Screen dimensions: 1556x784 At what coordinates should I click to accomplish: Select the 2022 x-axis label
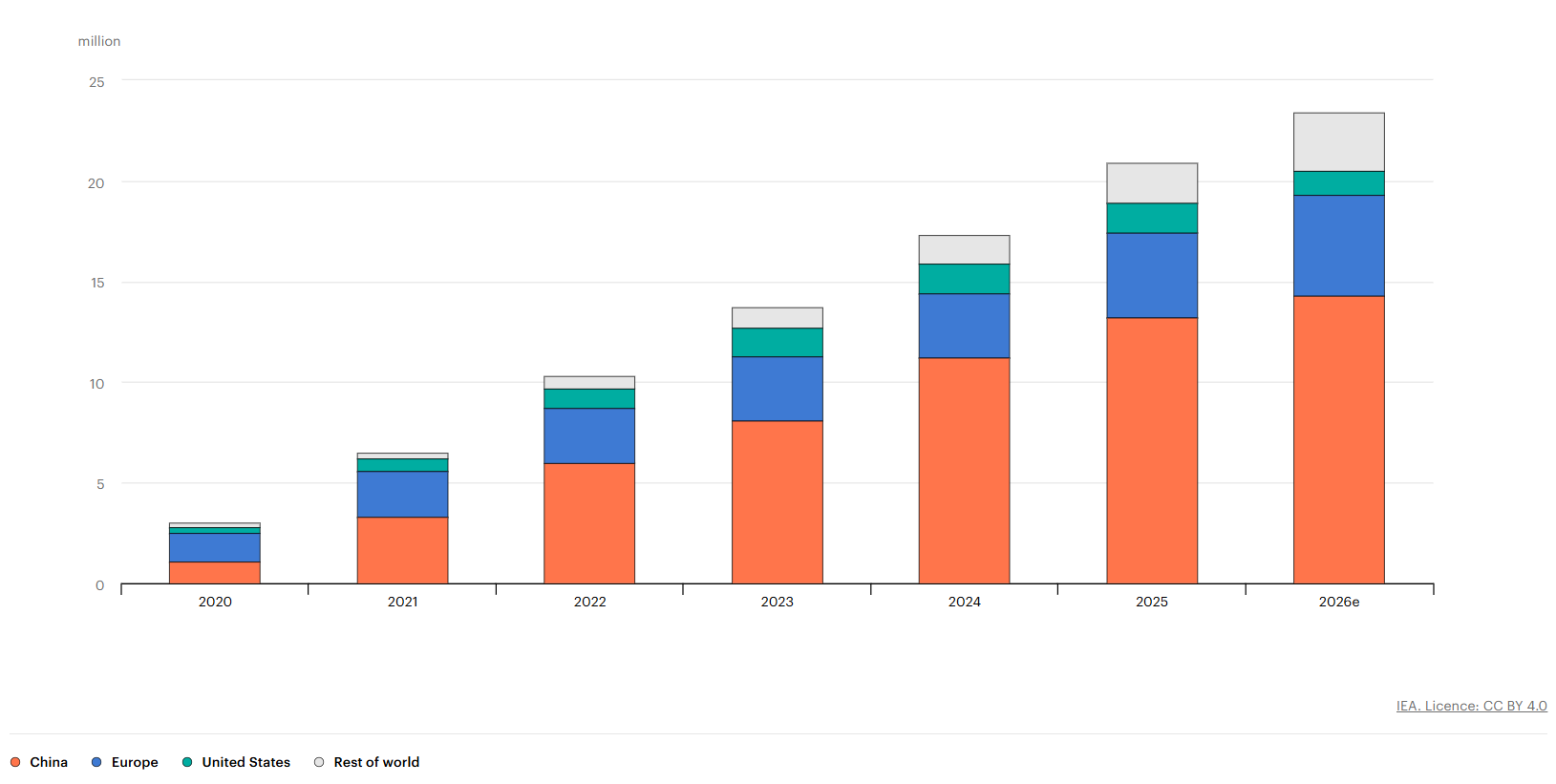click(589, 602)
